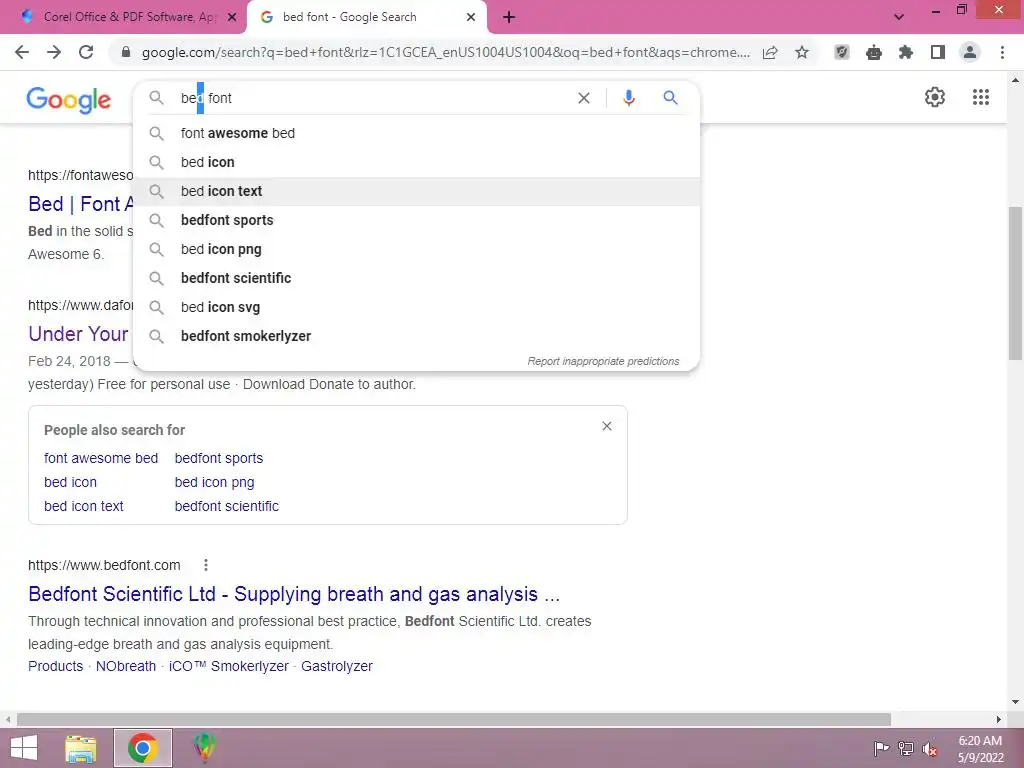The width and height of the screenshot is (1024, 768).
Task: Open the taskbar clock and date
Action: tap(980, 749)
